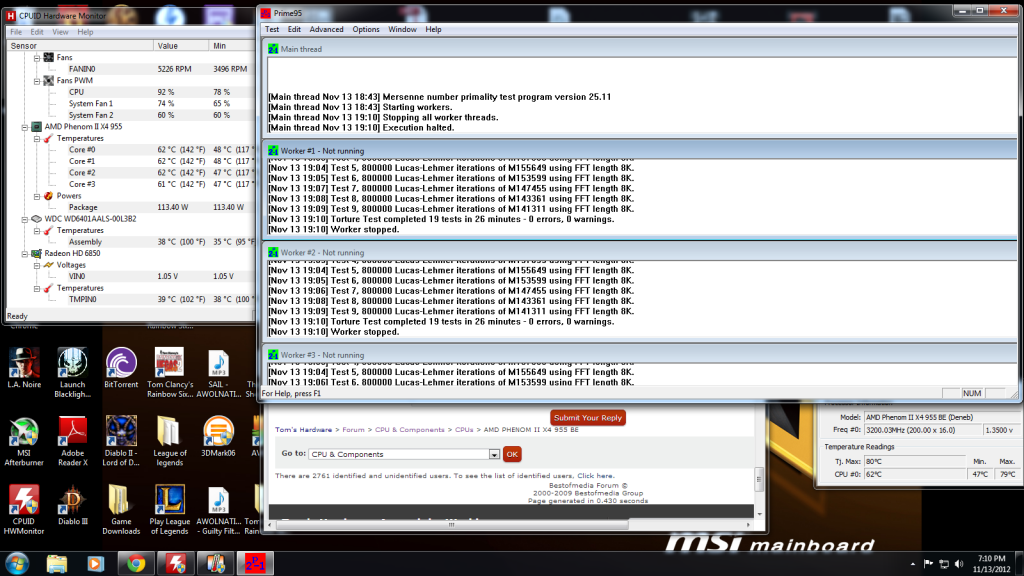Select the TMPIN0 temperature row

[131, 300]
